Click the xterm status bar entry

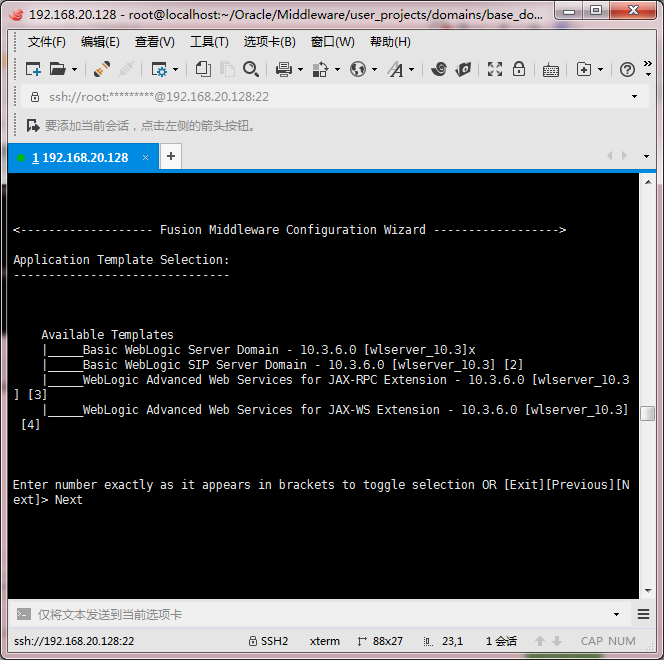coord(324,641)
